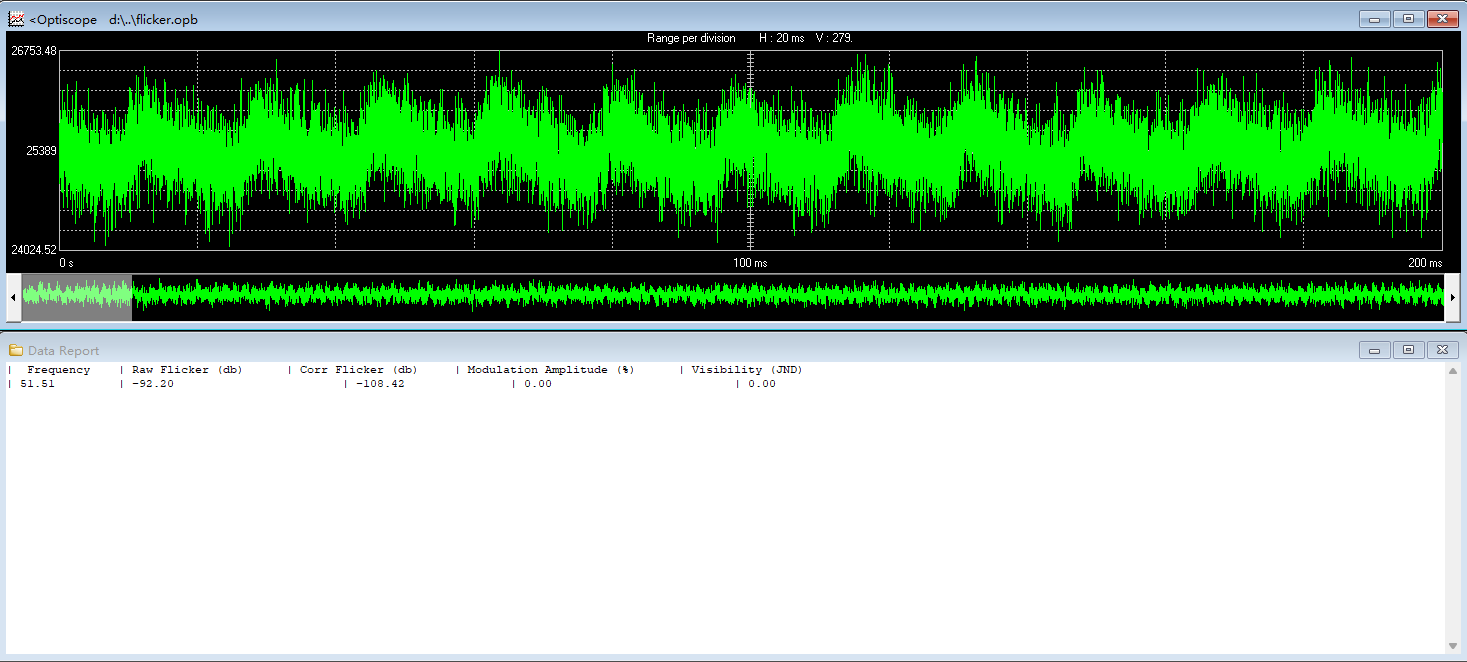Maximize the Data Report panel
The image size is (1467, 662).
(1408, 350)
